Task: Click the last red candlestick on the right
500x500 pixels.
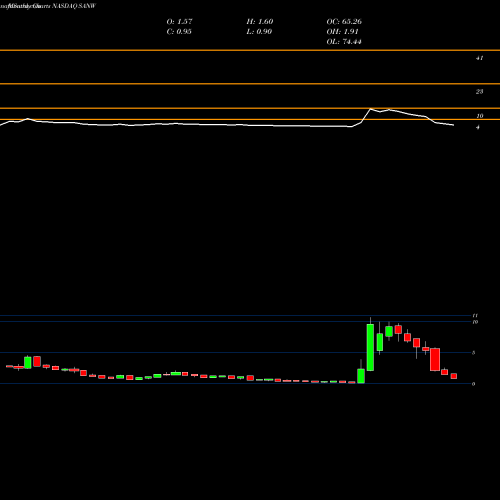Action: 454,376
